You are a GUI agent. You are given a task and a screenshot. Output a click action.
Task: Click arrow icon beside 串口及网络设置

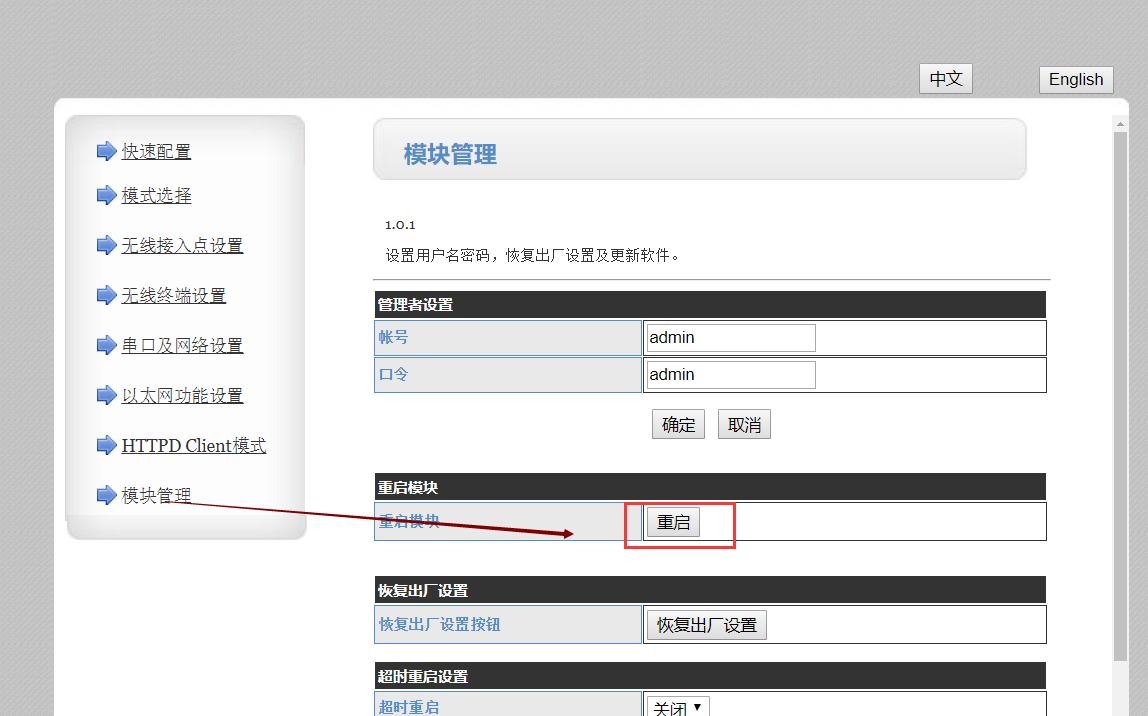pos(106,345)
